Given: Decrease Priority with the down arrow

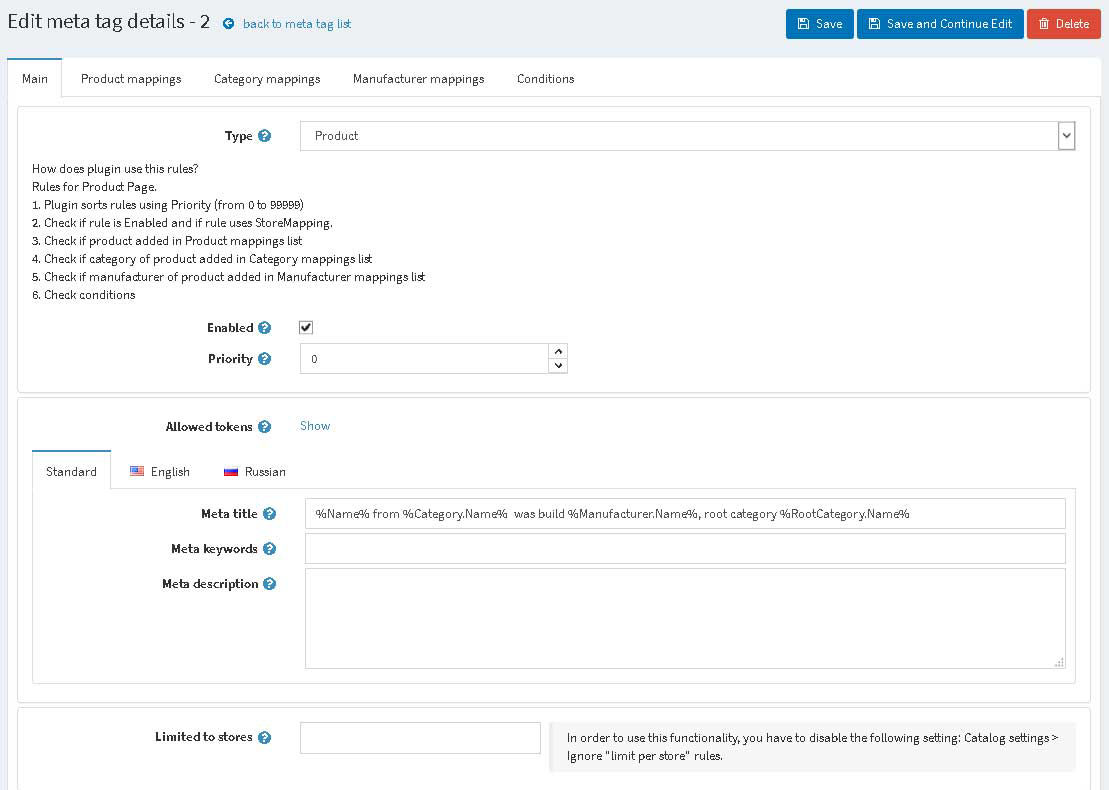Looking at the screenshot, I should tap(558, 366).
